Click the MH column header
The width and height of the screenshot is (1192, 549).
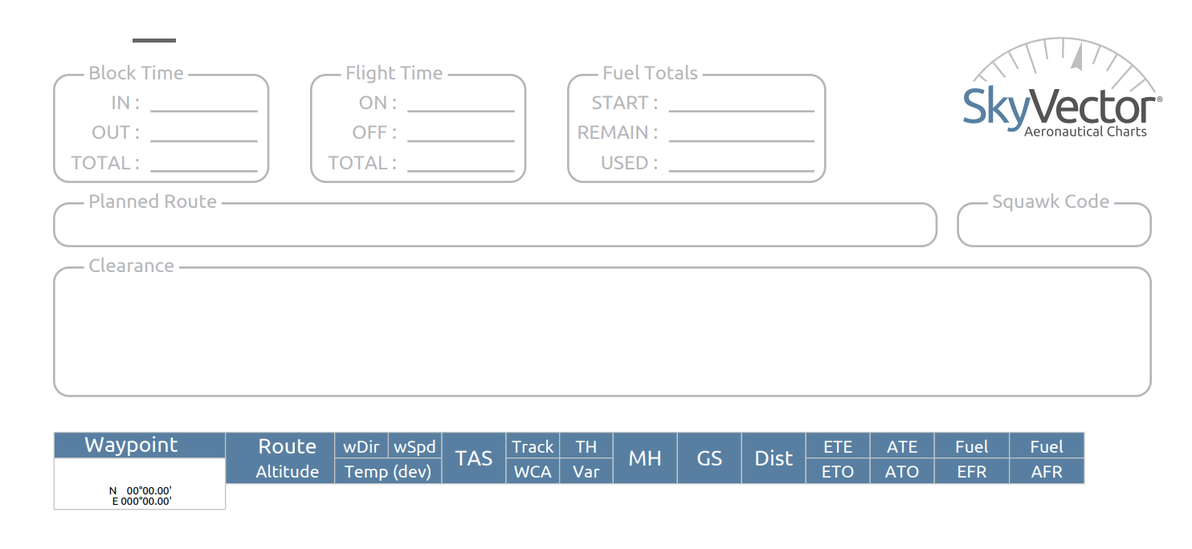pyautogui.click(x=645, y=458)
